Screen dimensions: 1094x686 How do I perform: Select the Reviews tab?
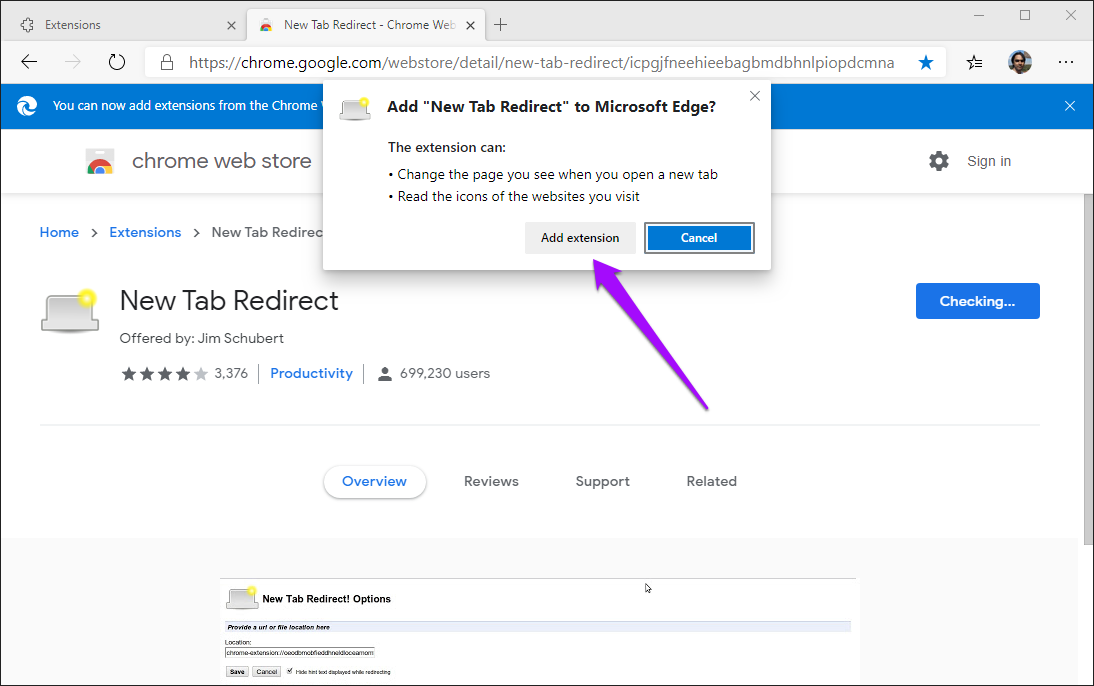coord(491,481)
